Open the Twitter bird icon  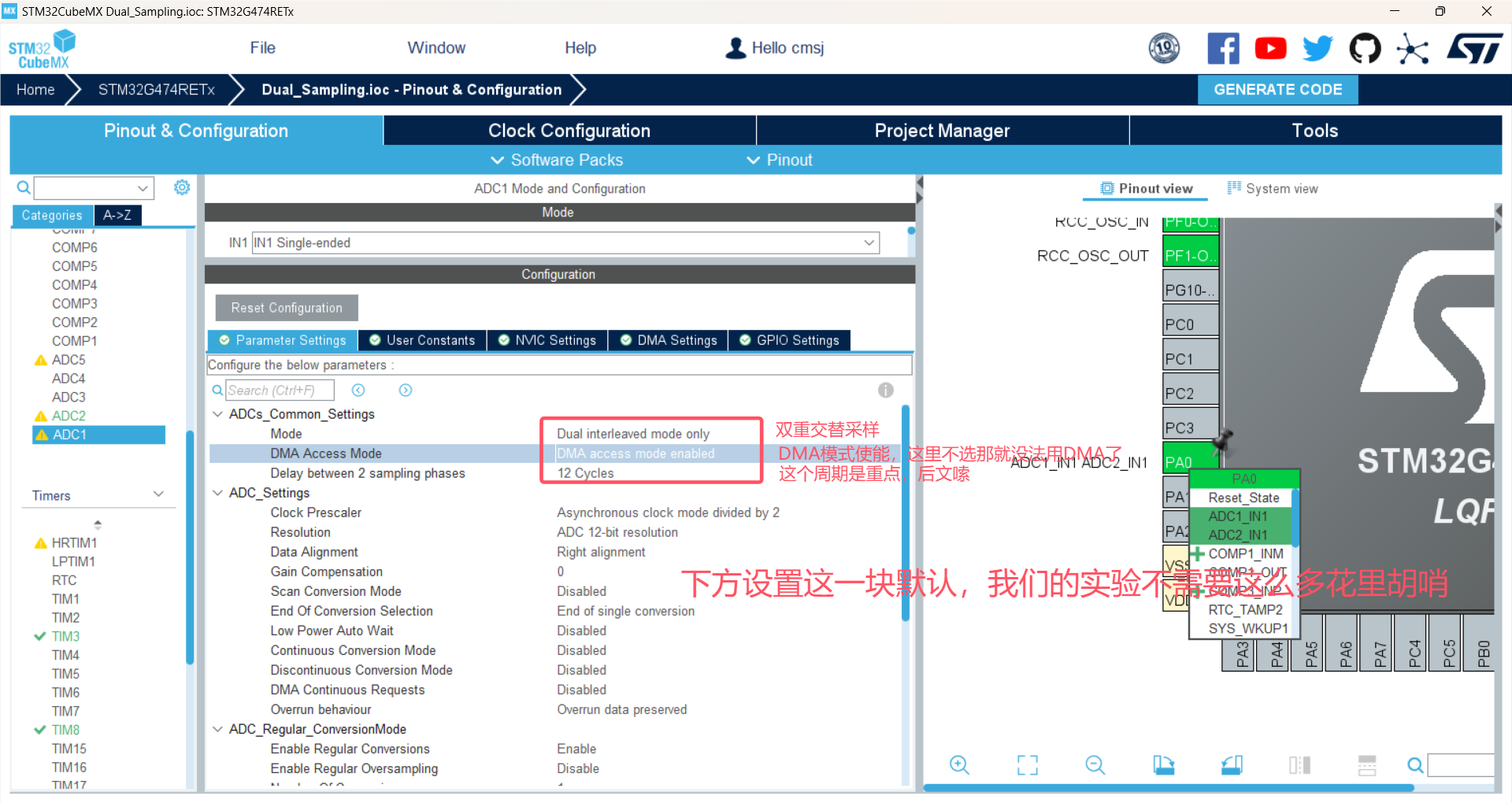1317,49
